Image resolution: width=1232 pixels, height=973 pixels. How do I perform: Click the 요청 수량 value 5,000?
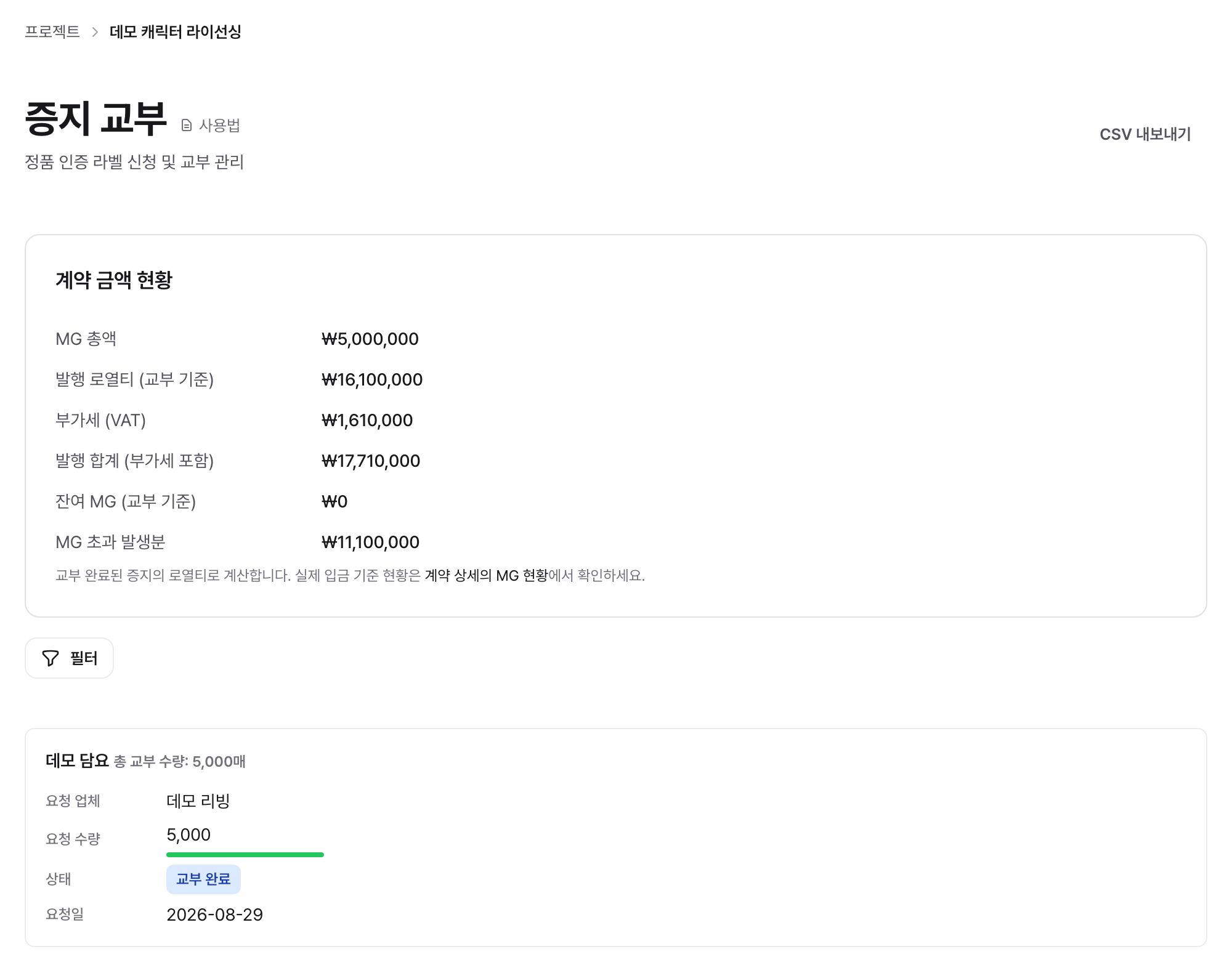coord(188,834)
